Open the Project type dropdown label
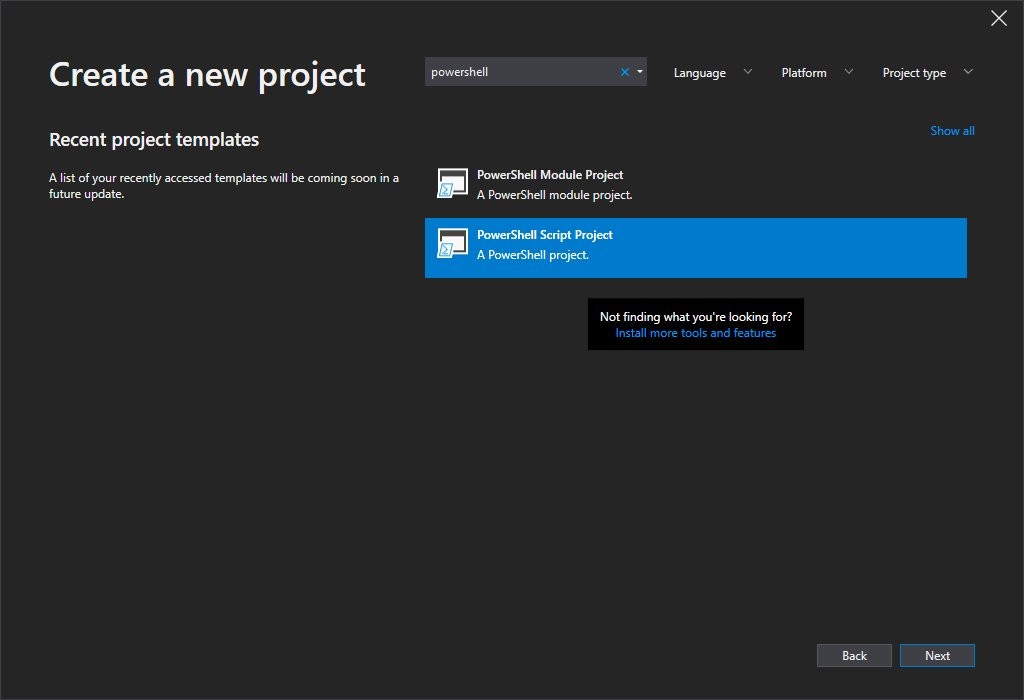Viewport: 1024px width, 700px height. click(x=914, y=73)
